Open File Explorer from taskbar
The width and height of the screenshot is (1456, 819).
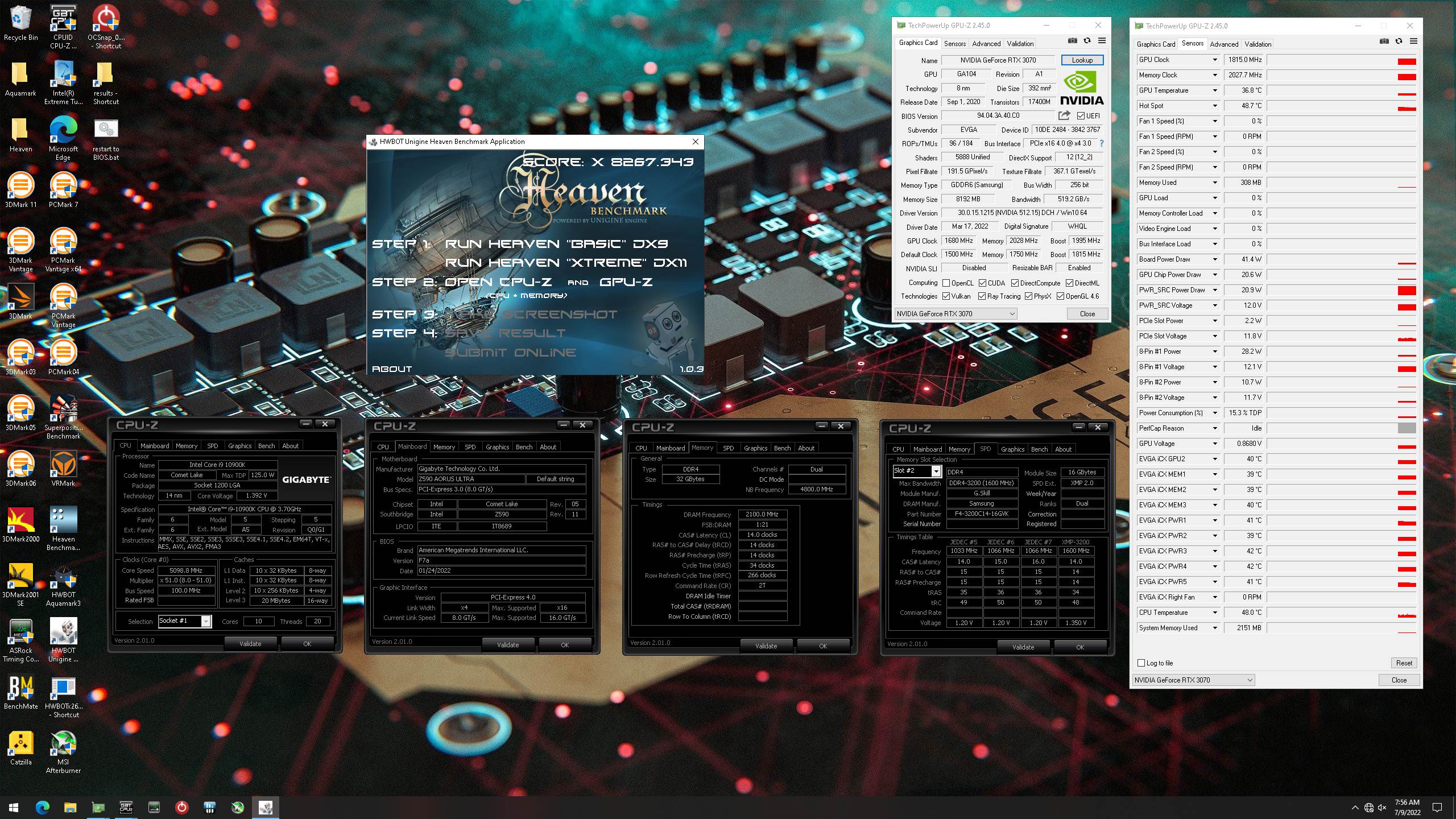(70, 807)
